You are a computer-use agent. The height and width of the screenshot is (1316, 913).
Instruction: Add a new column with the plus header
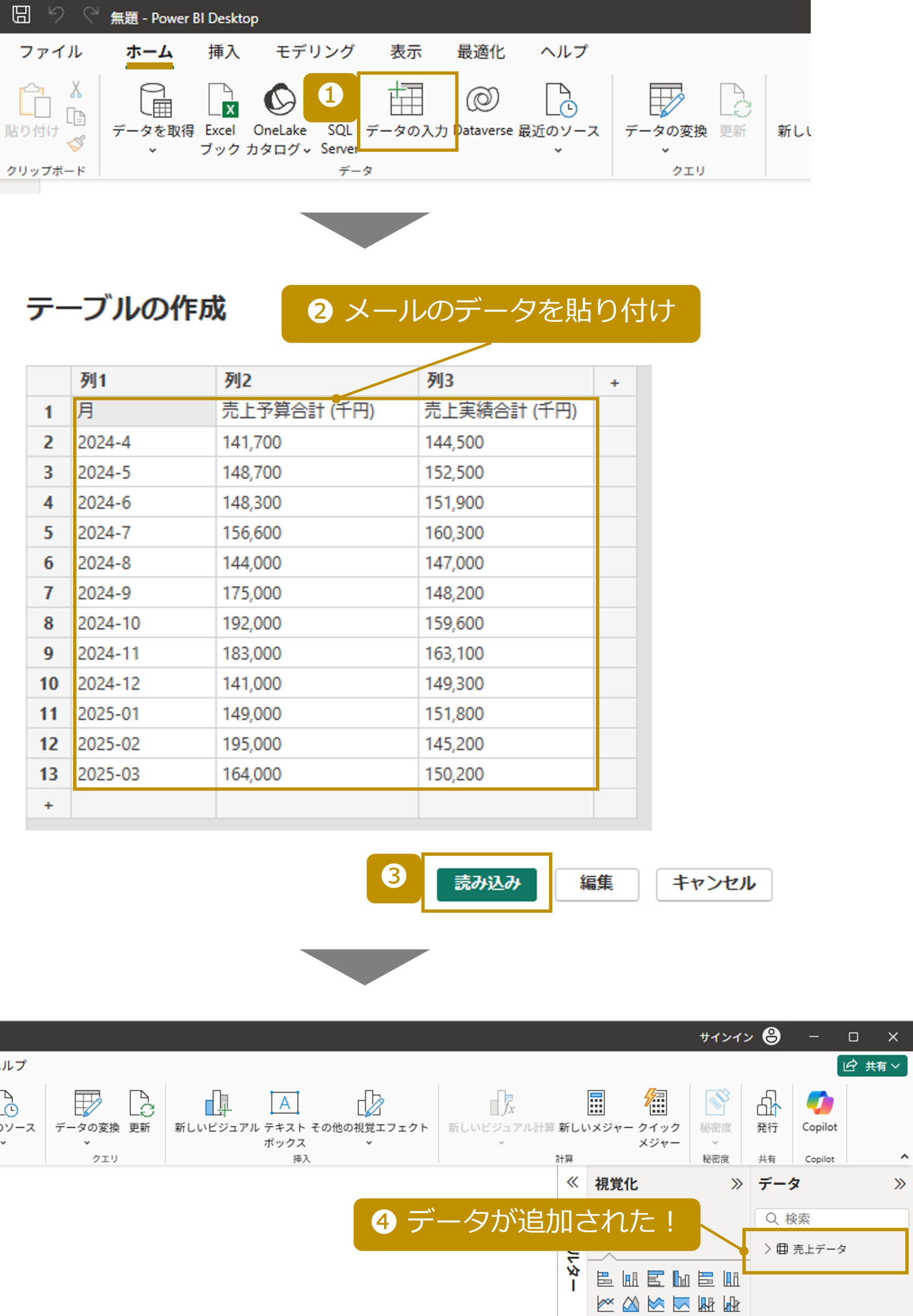614,382
